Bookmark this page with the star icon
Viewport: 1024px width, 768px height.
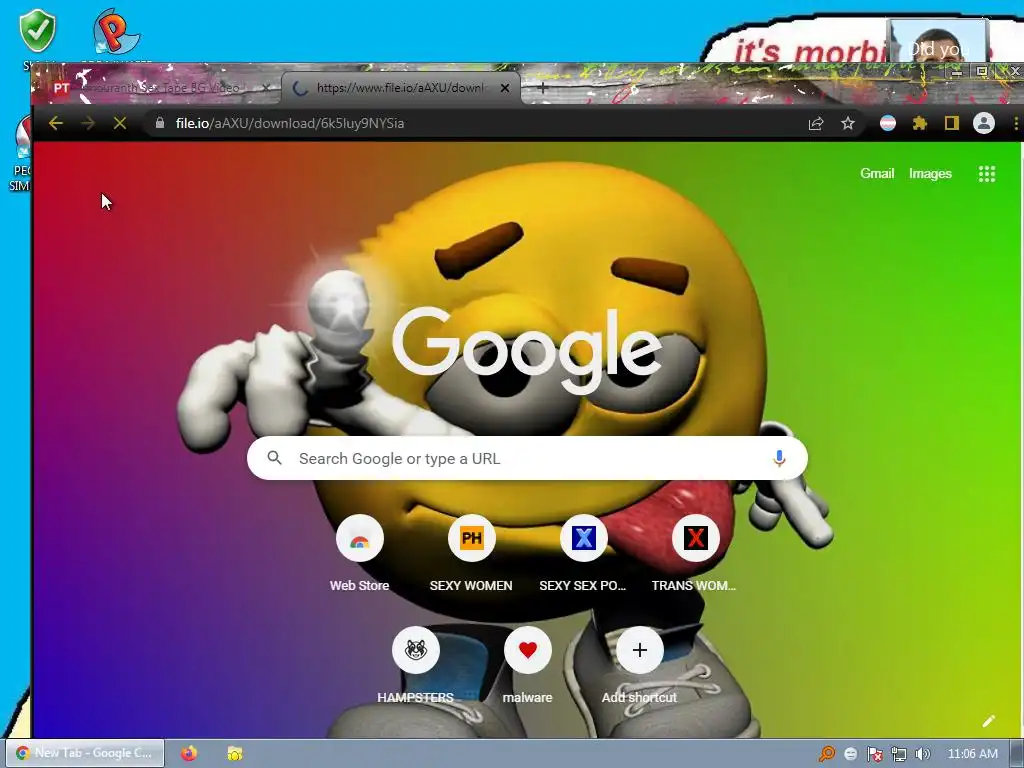pos(848,123)
